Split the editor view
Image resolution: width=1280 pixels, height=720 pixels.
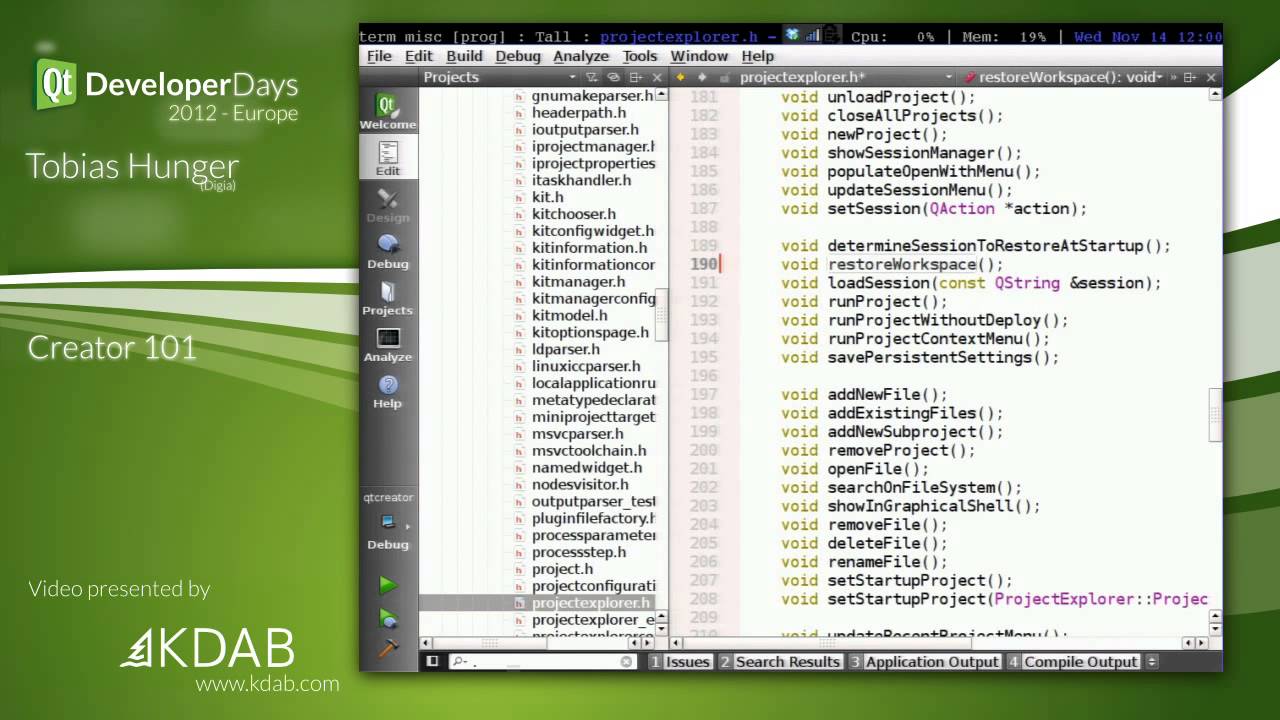tap(1189, 77)
